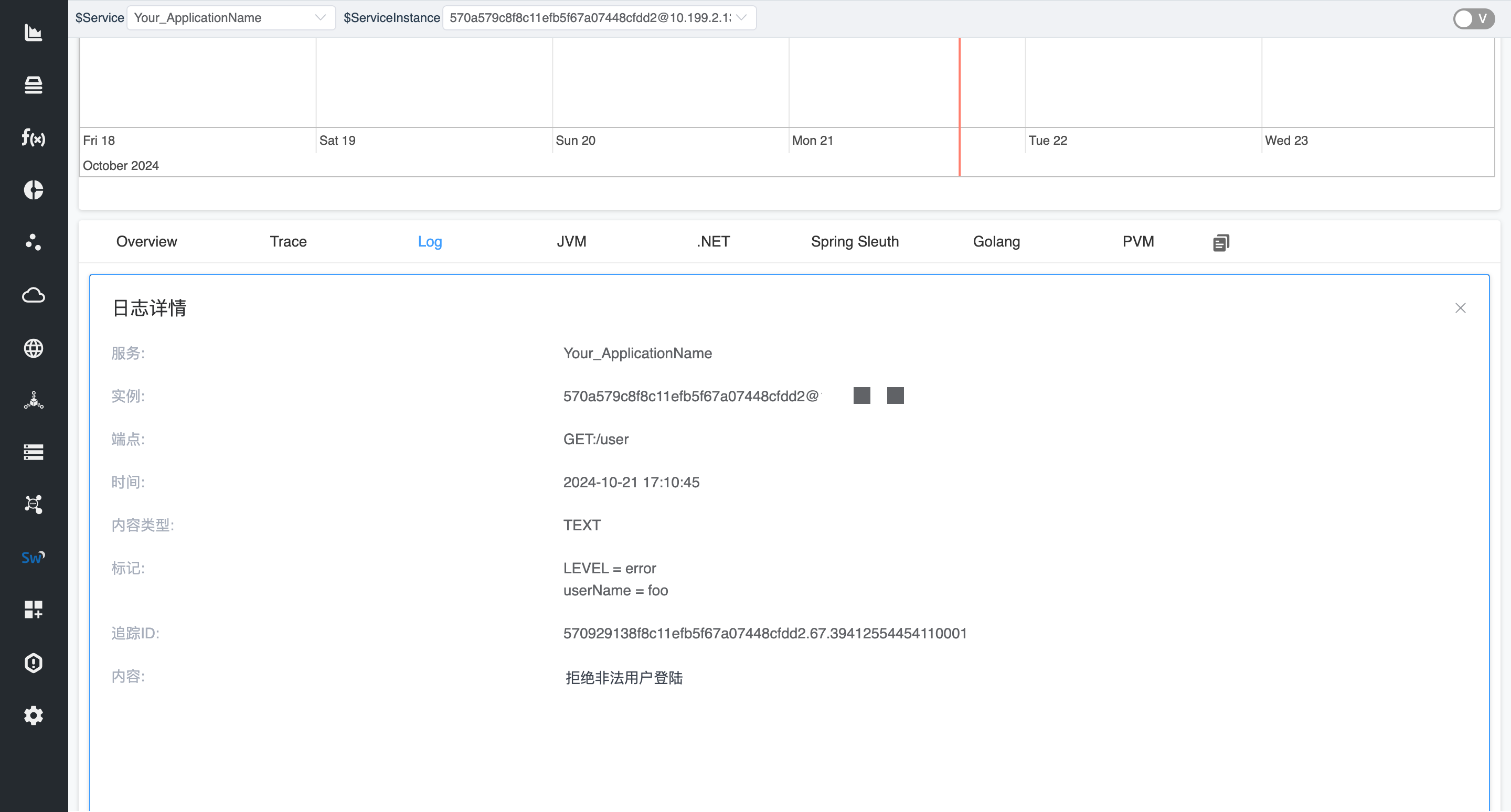The width and height of the screenshot is (1511, 812).
Task: Select the JVM tab
Action: 571,241
